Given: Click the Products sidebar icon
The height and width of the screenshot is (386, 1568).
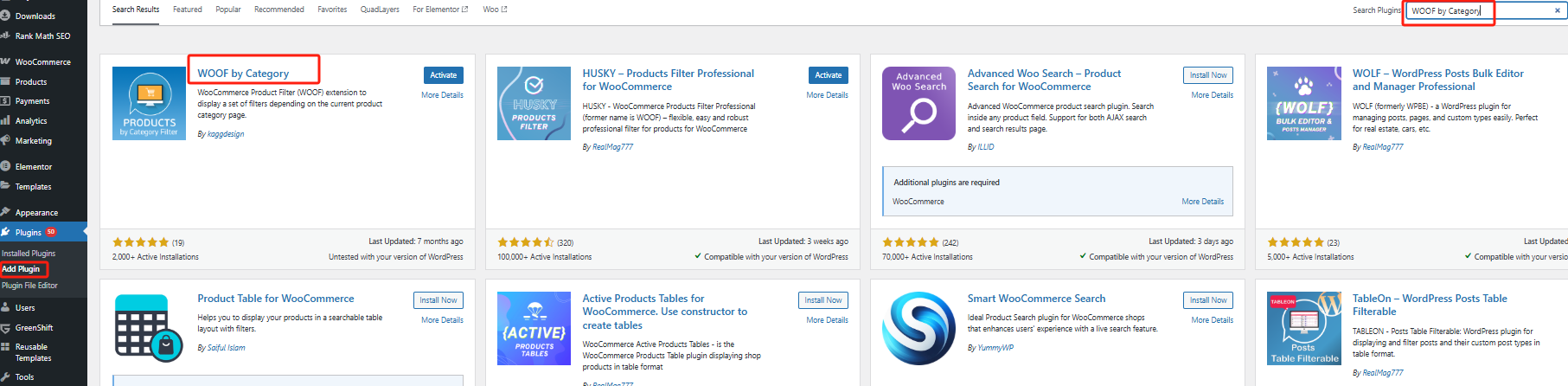Looking at the screenshot, I should click(x=5, y=81).
